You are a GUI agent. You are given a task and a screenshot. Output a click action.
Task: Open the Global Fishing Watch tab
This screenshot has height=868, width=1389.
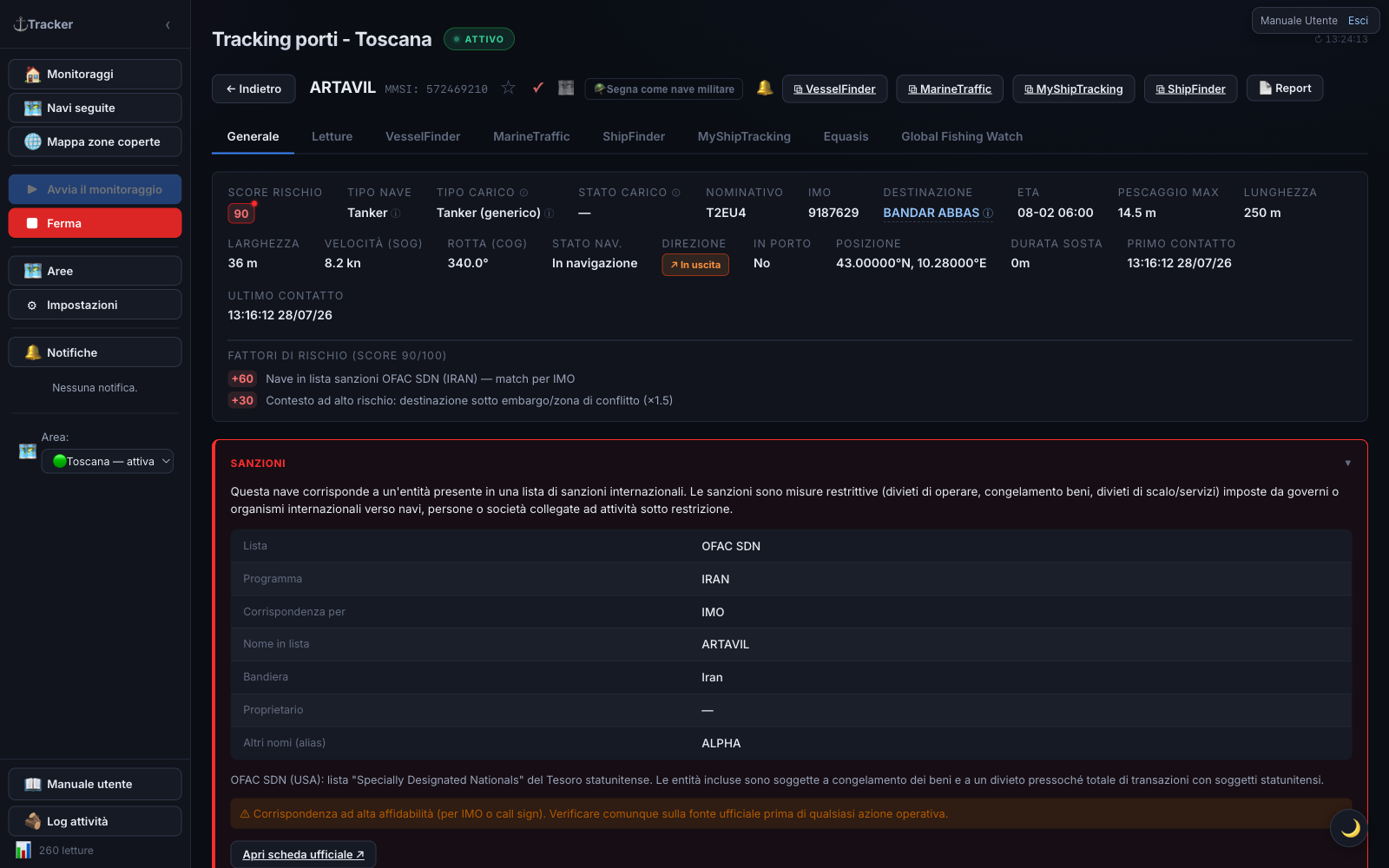tap(962, 136)
